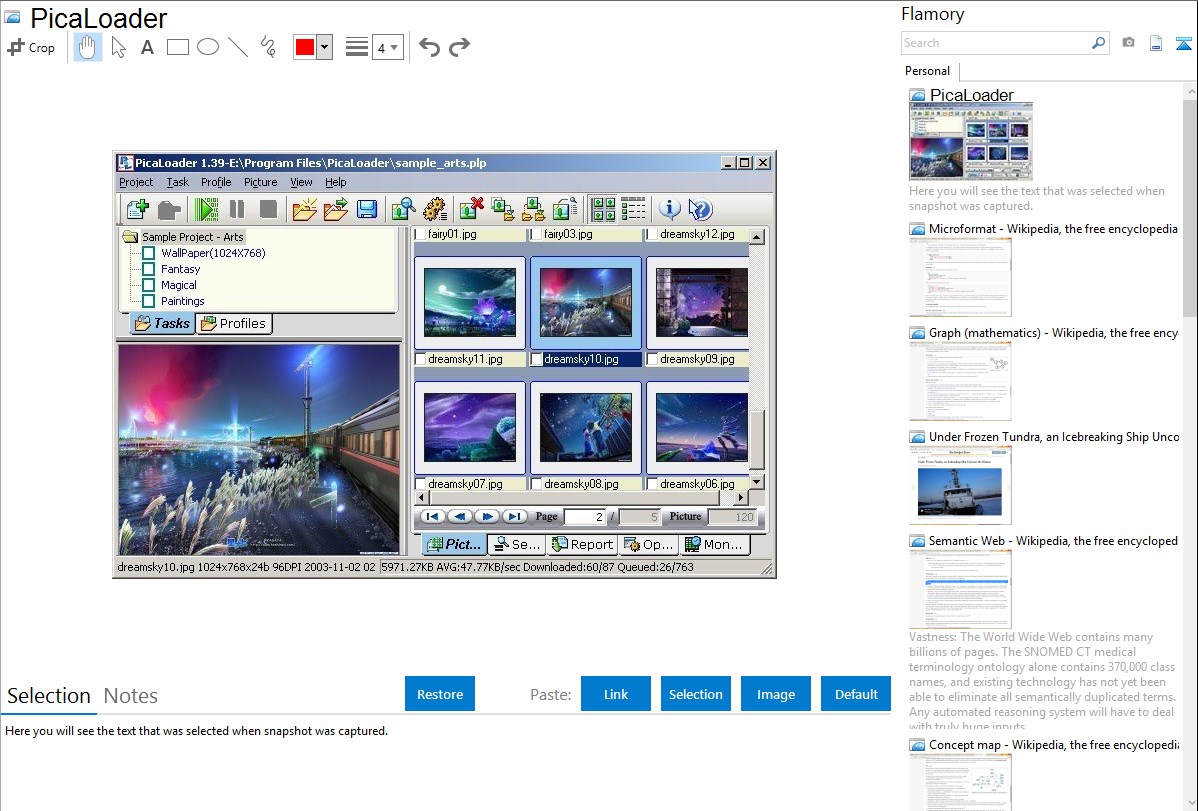1198x811 pixels.
Task: Click the camera capture icon
Action: pos(1128,43)
